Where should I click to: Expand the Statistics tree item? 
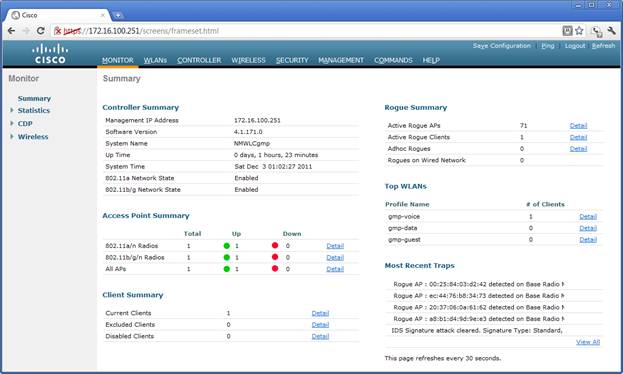tap(12, 110)
